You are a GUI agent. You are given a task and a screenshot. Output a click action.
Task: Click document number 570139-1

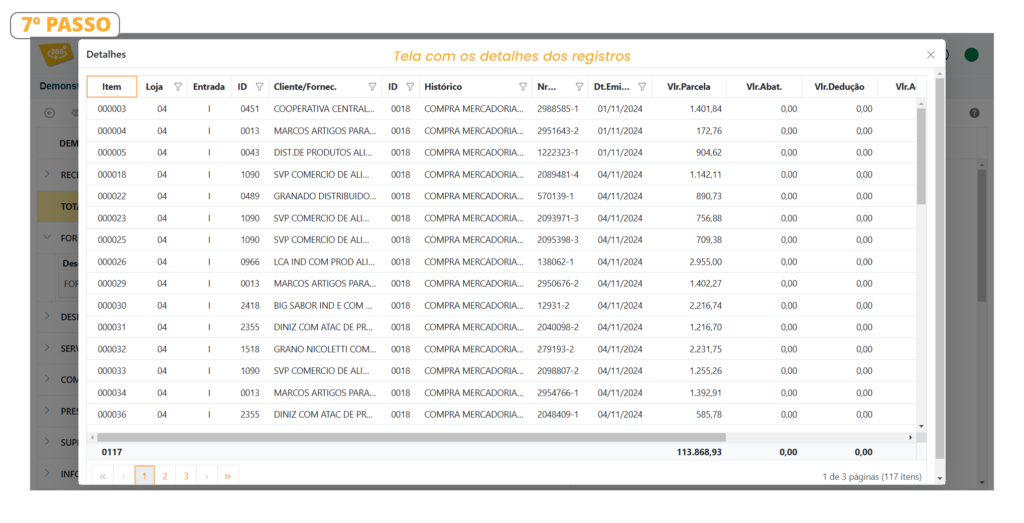555,196
